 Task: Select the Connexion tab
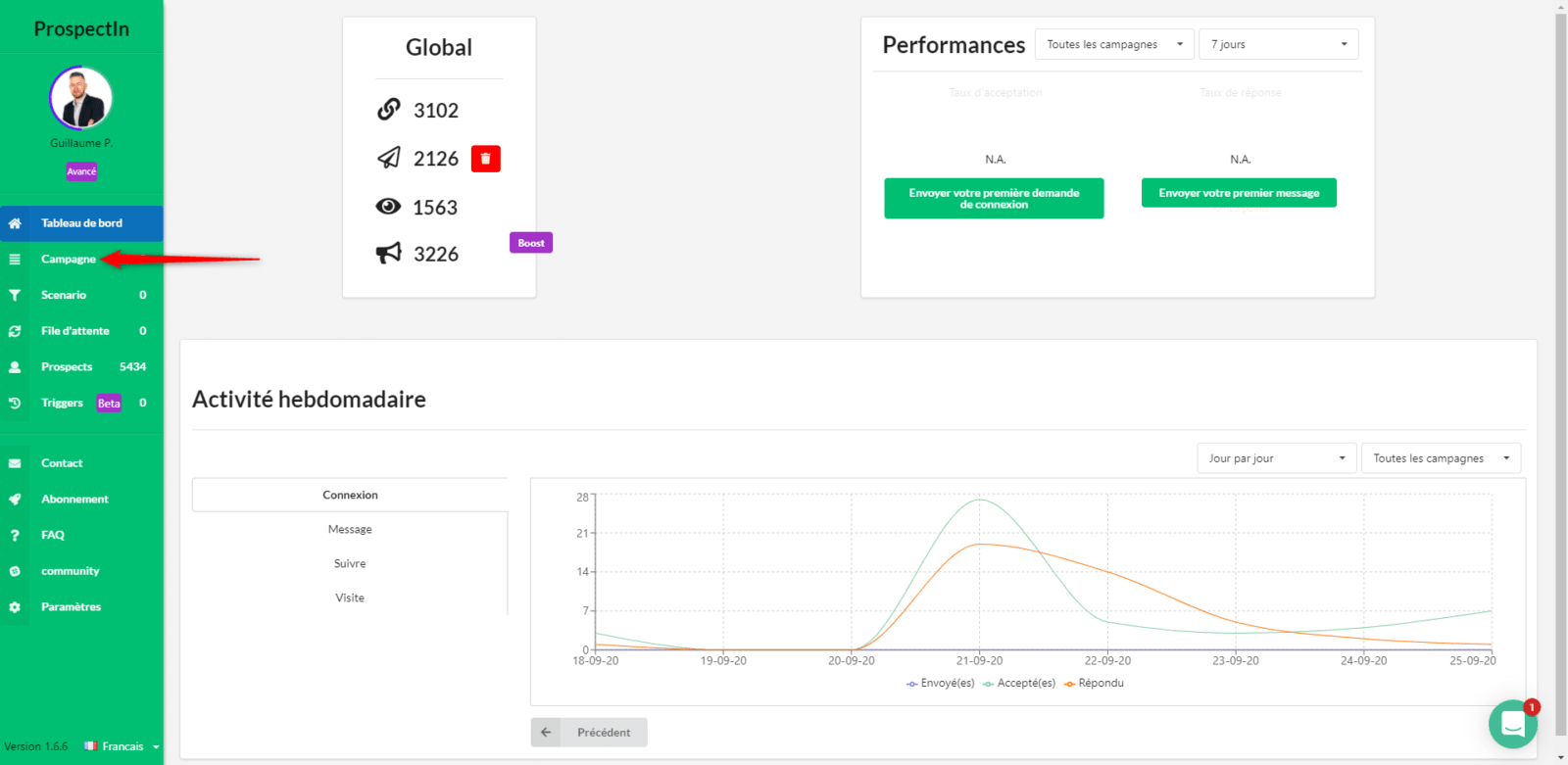click(x=350, y=495)
